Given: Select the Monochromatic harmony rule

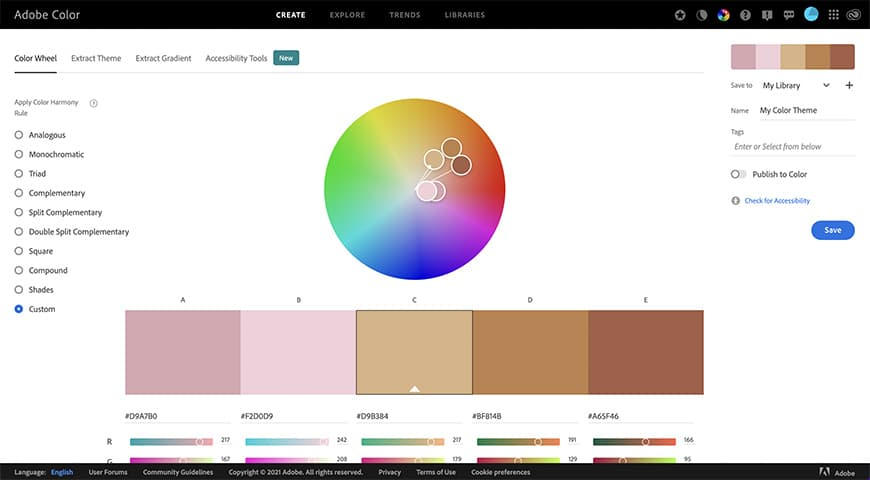Looking at the screenshot, I should coord(49,154).
